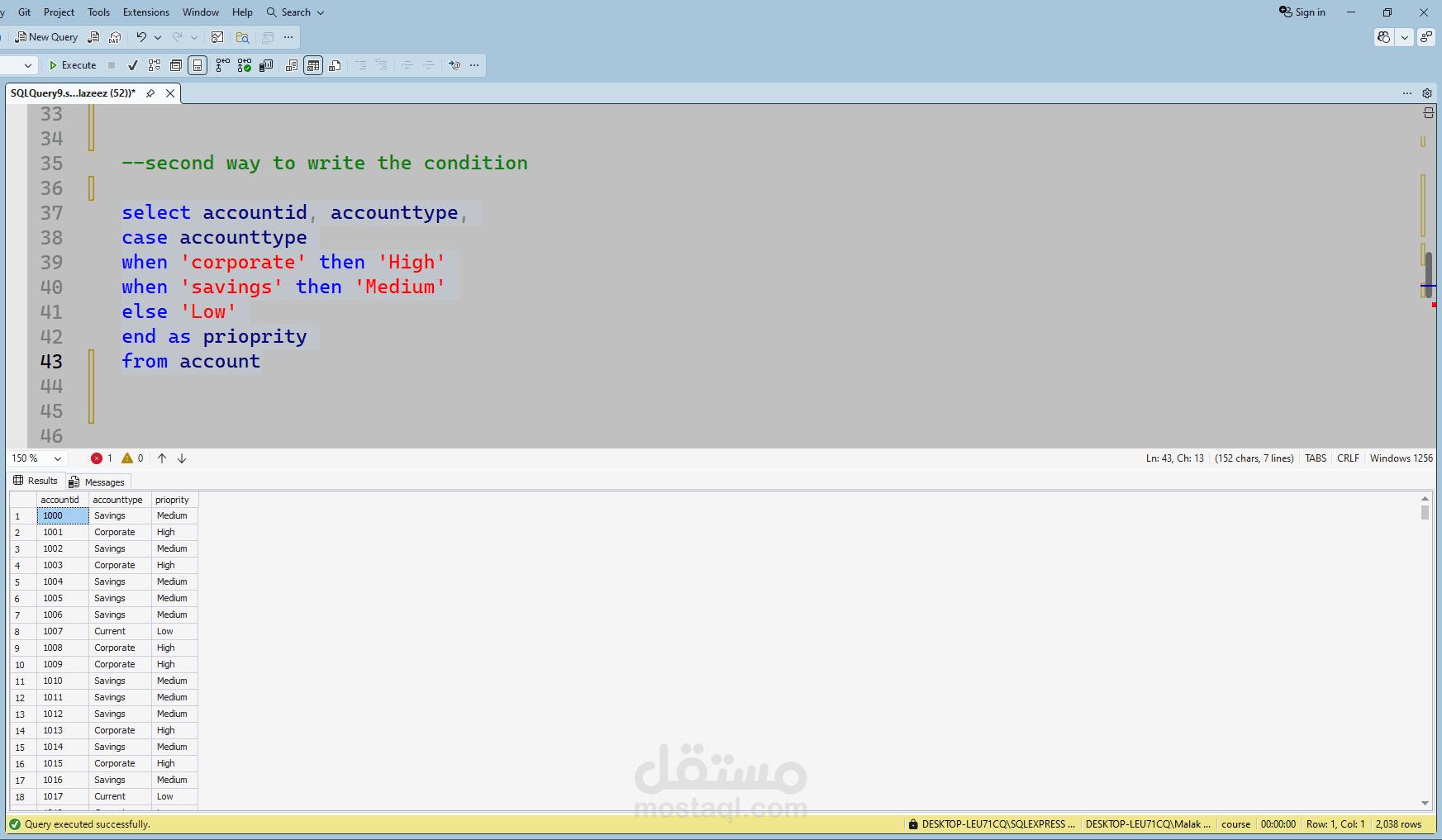
Task: Parse the query with the checkmark icon
Action: (x=133, y=65)
